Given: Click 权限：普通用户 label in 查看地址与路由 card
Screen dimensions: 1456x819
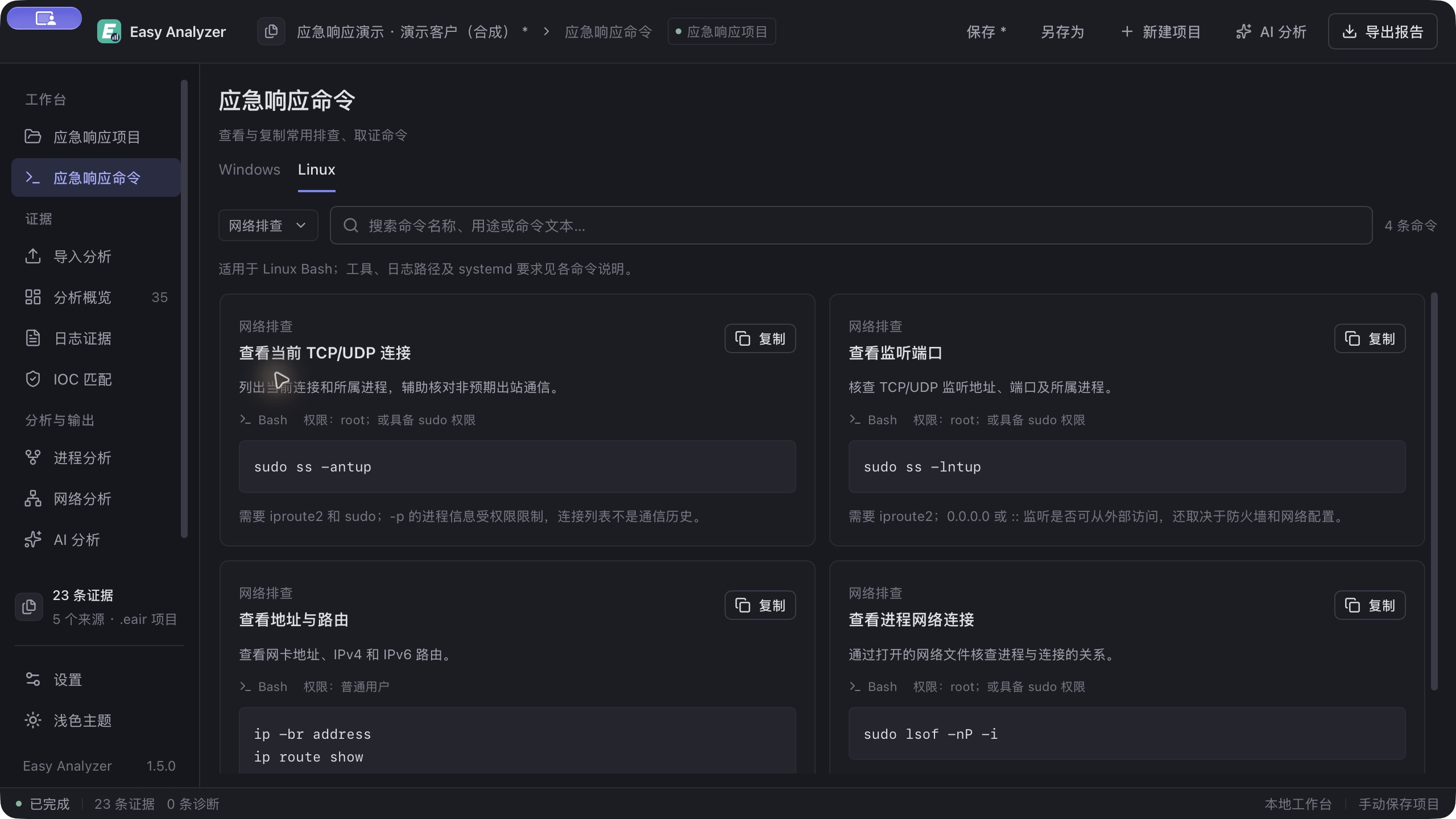Looking at the screenshot, I should [x=346, y=686].
